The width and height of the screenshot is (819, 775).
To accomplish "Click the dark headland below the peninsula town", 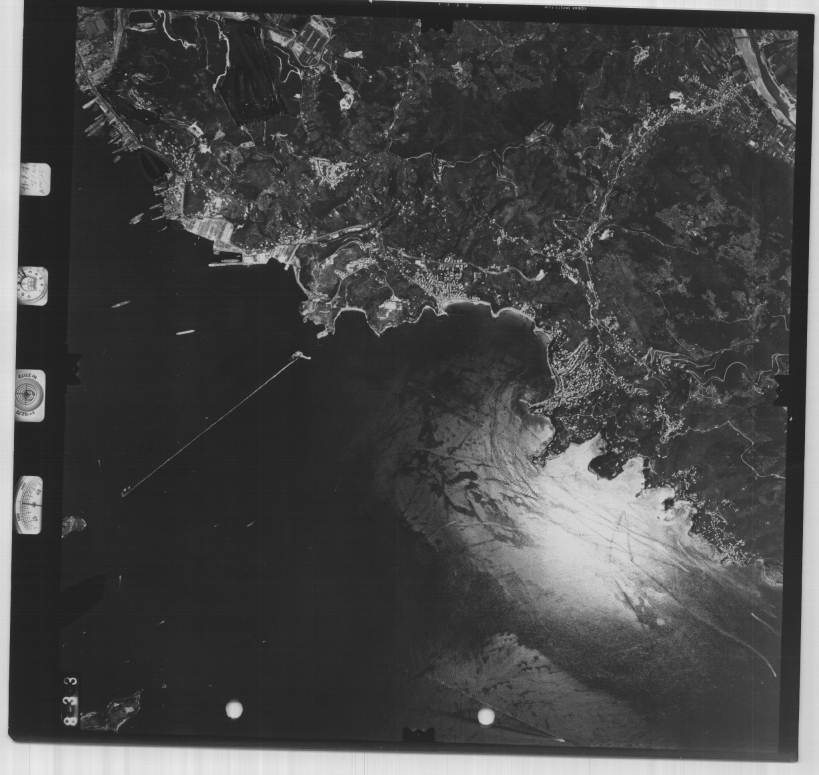I will pos(606,464).
